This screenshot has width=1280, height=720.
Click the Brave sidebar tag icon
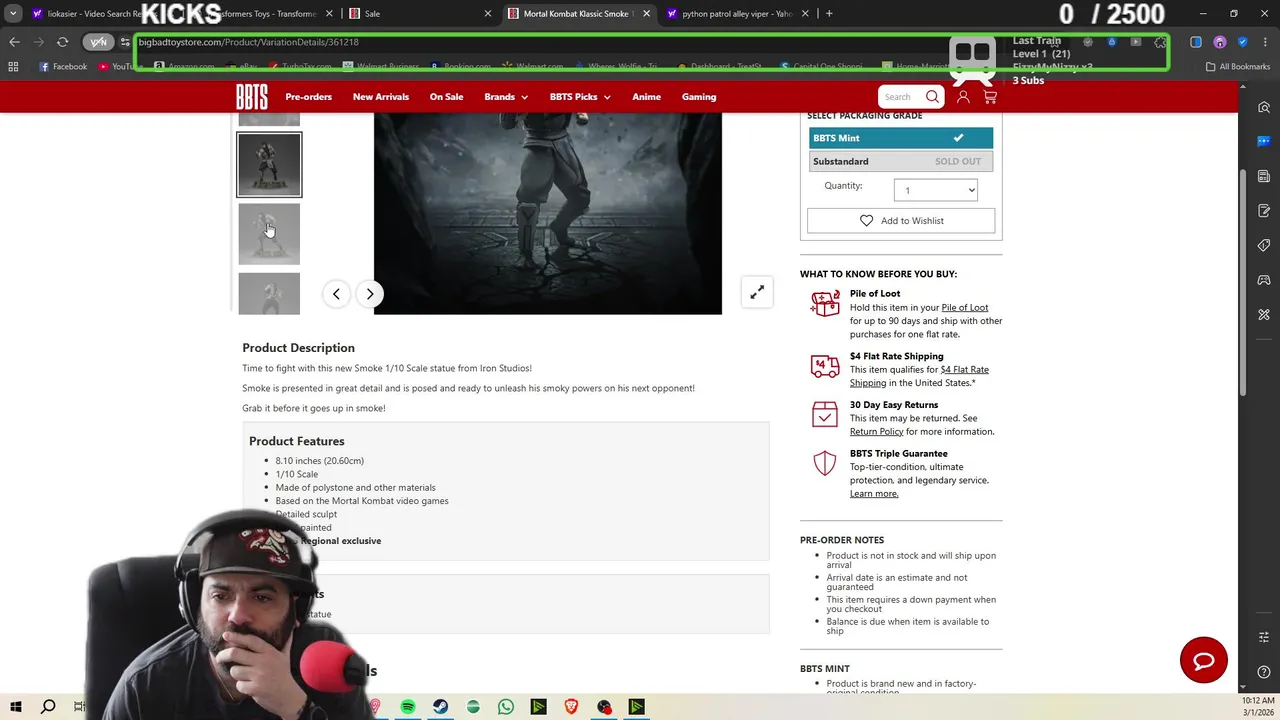coord(1264,245)
